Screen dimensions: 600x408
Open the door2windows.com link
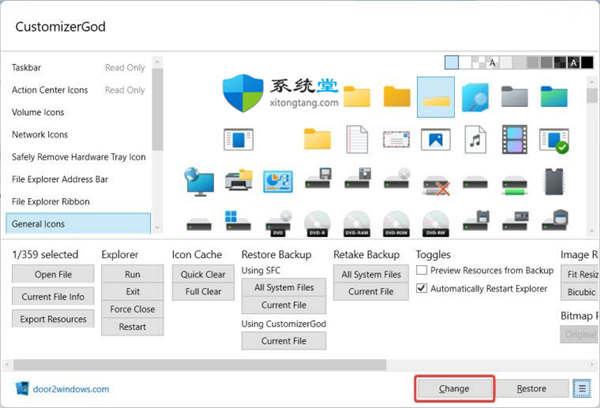[x=71, y=389]
